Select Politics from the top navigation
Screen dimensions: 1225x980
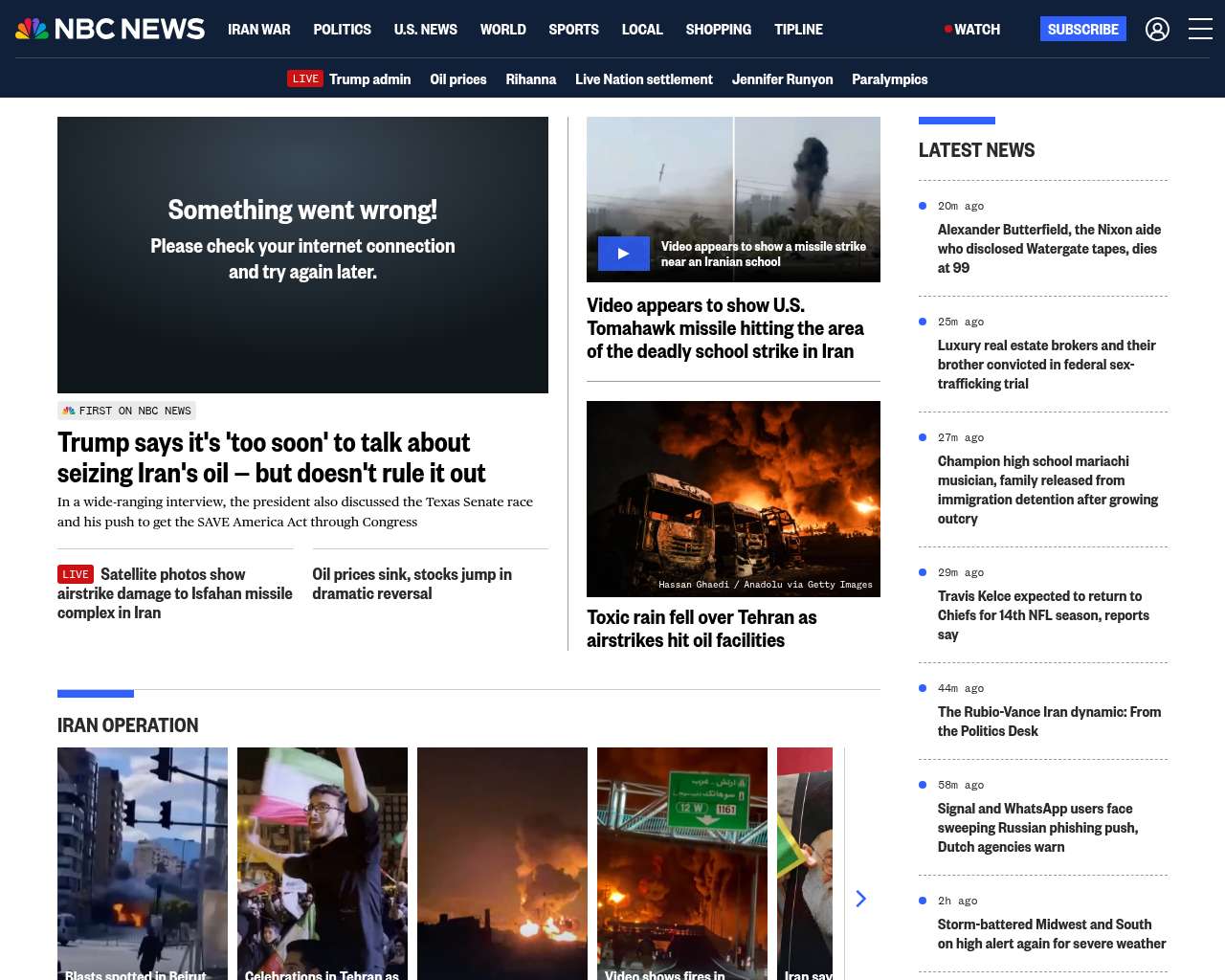[342, 30]
